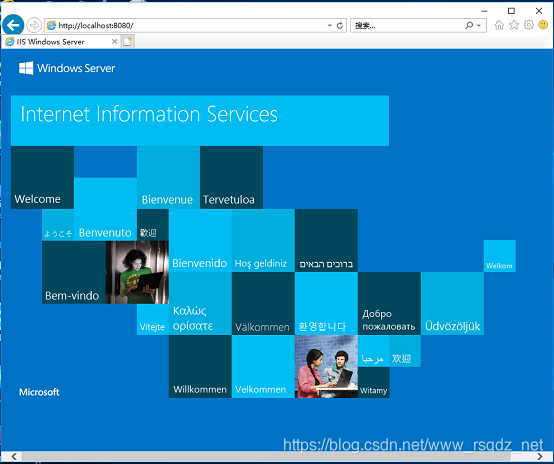
Task: Click the Internet Information Services banner
Action: coord(200,121)
